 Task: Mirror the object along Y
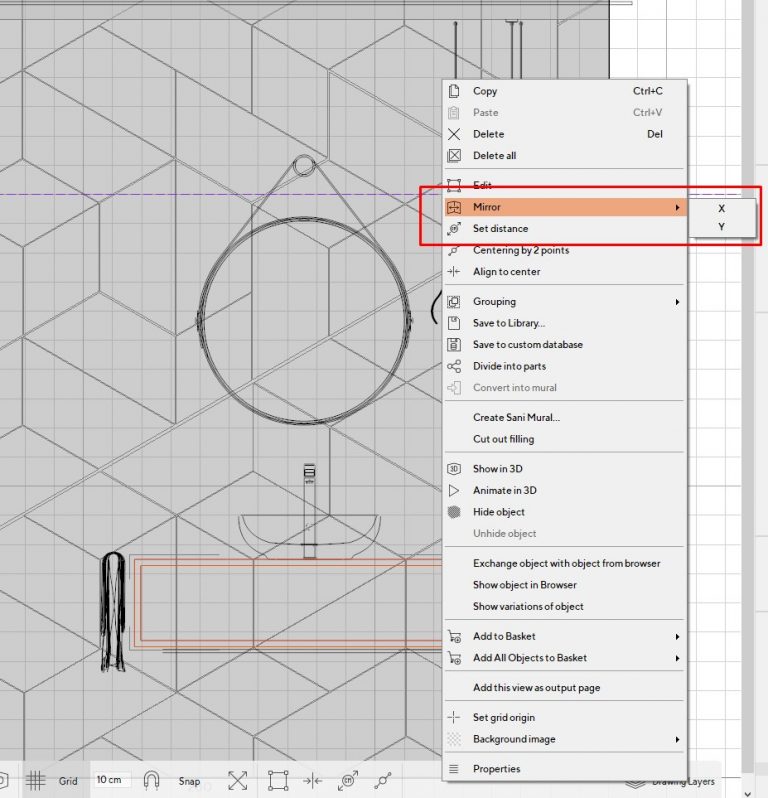pyautogui.click(x=721, y=227)
